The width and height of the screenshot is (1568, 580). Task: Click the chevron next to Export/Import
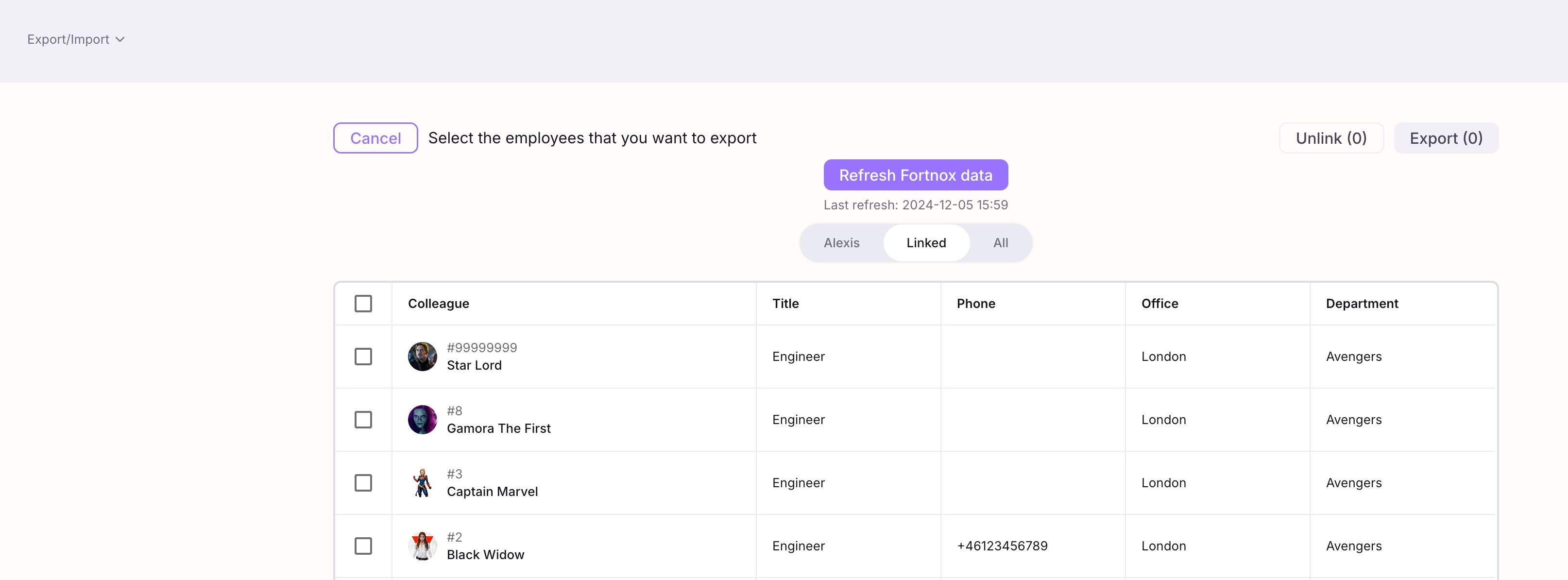pos(120,39)
